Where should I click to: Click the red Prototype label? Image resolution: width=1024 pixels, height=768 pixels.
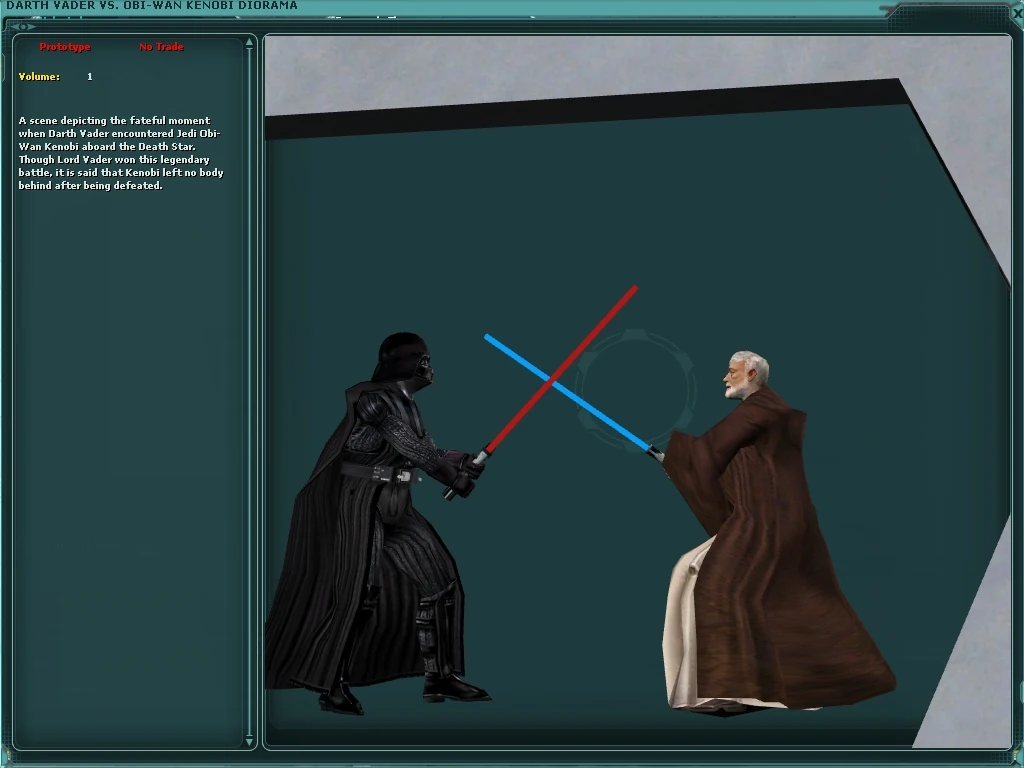pyautogui.click(x=65, y=47)
